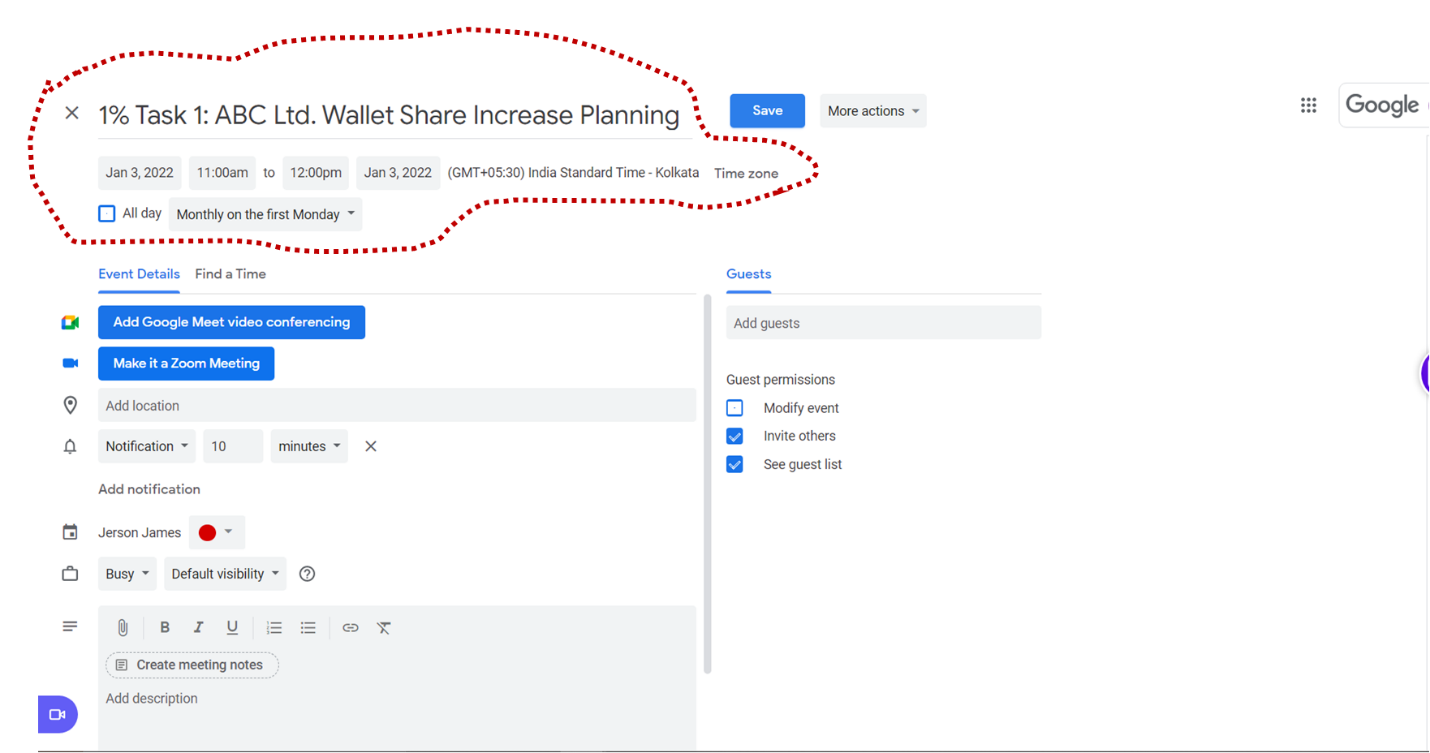The height and width of the screenshot is (753, 1430).
Task: Click the bold formatting icon
Action: tap(165, 628)
